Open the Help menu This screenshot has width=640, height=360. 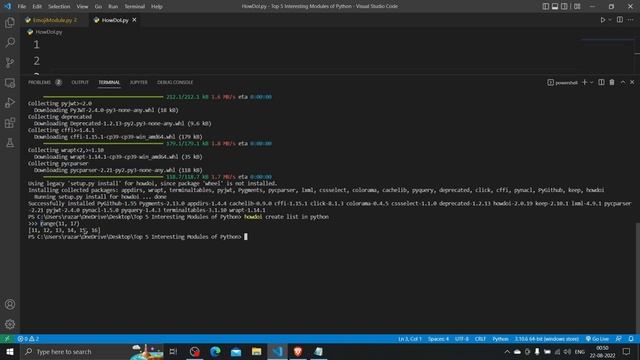click(x=157, y=7)
